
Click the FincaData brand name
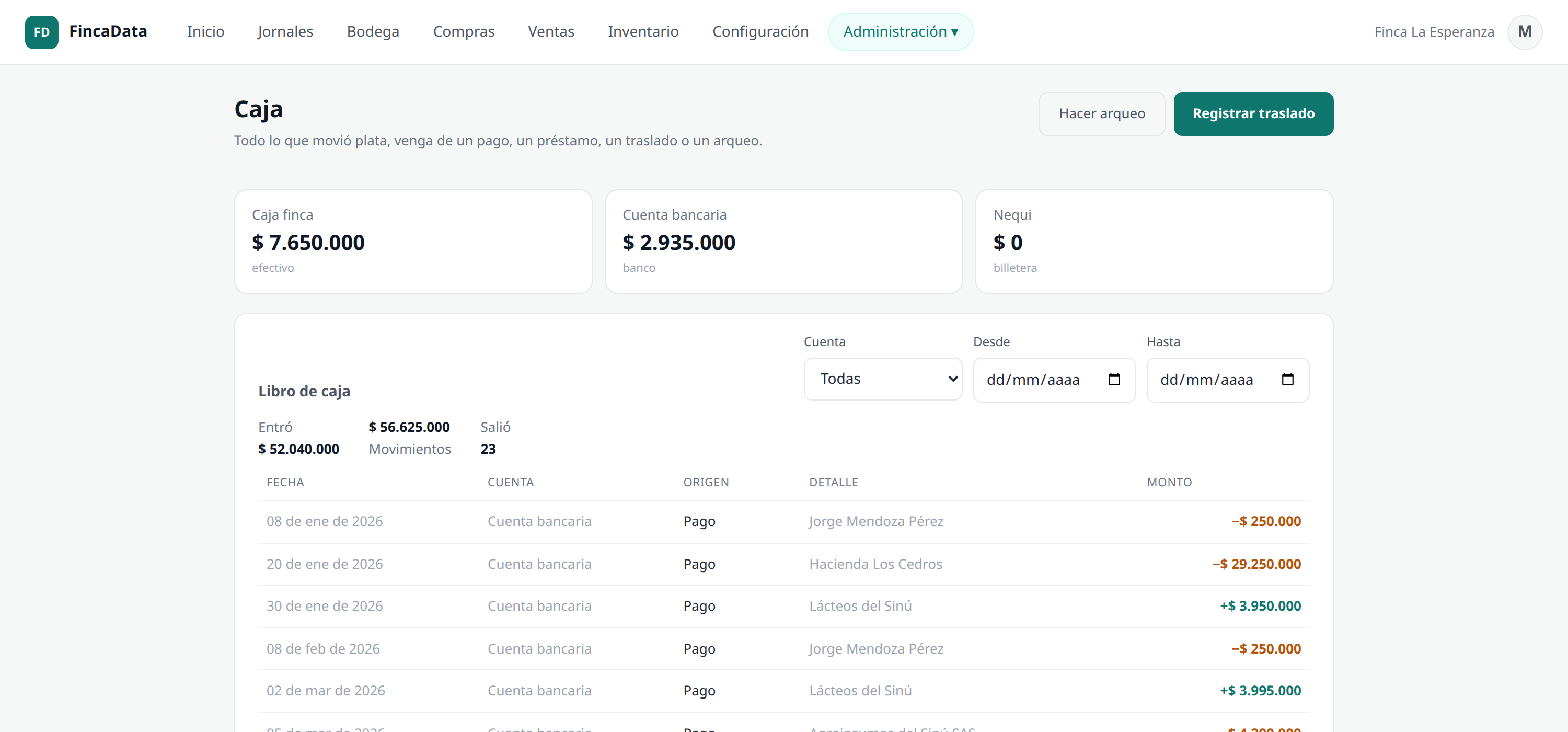[108, 32]
